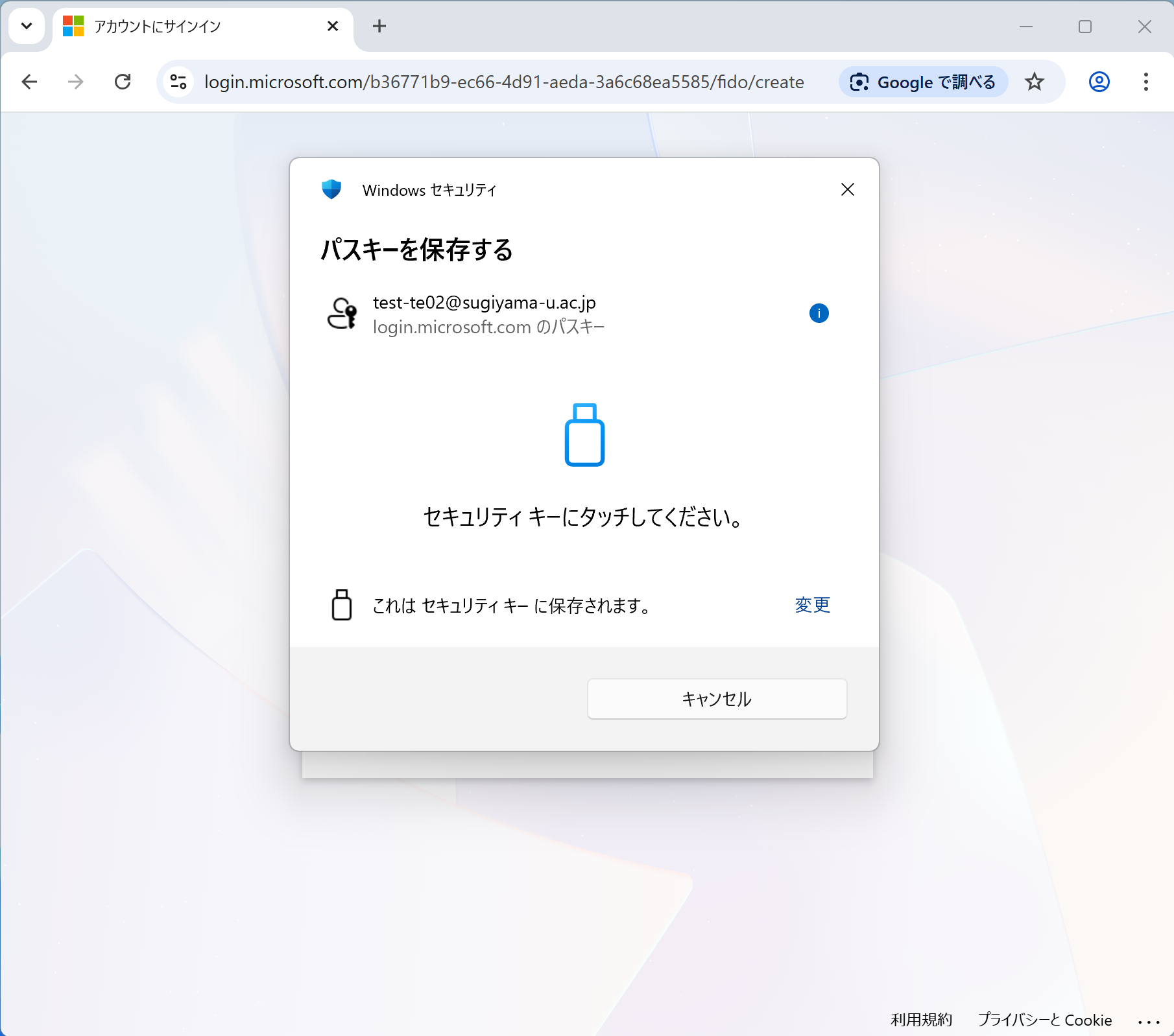Click the blue info icon beside account
The width and height of the screenshot is (1174, 1036).
click(819, 314)
